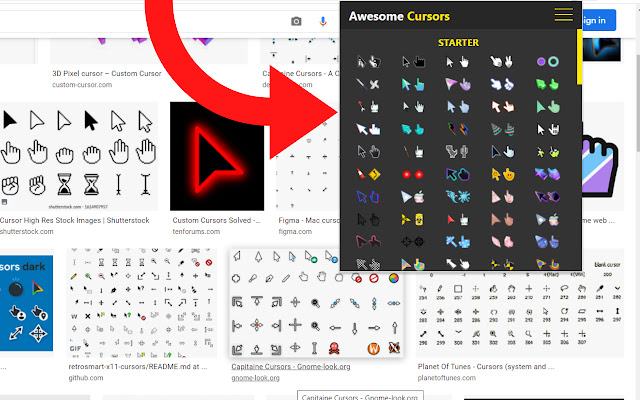Pick the yellow smiley face cursor pack

point(502,174)
